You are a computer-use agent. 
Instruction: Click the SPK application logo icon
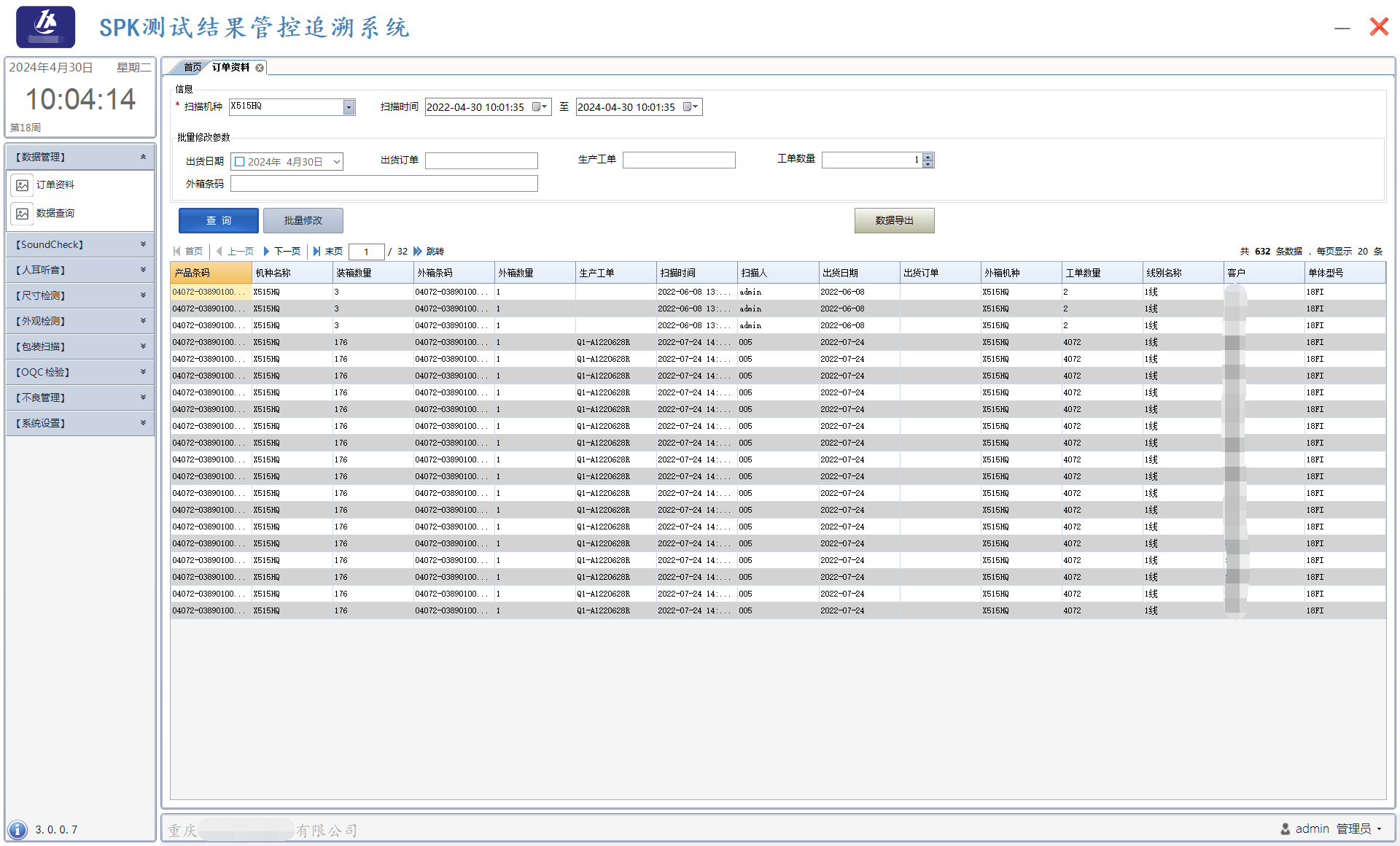click(45, 26)
